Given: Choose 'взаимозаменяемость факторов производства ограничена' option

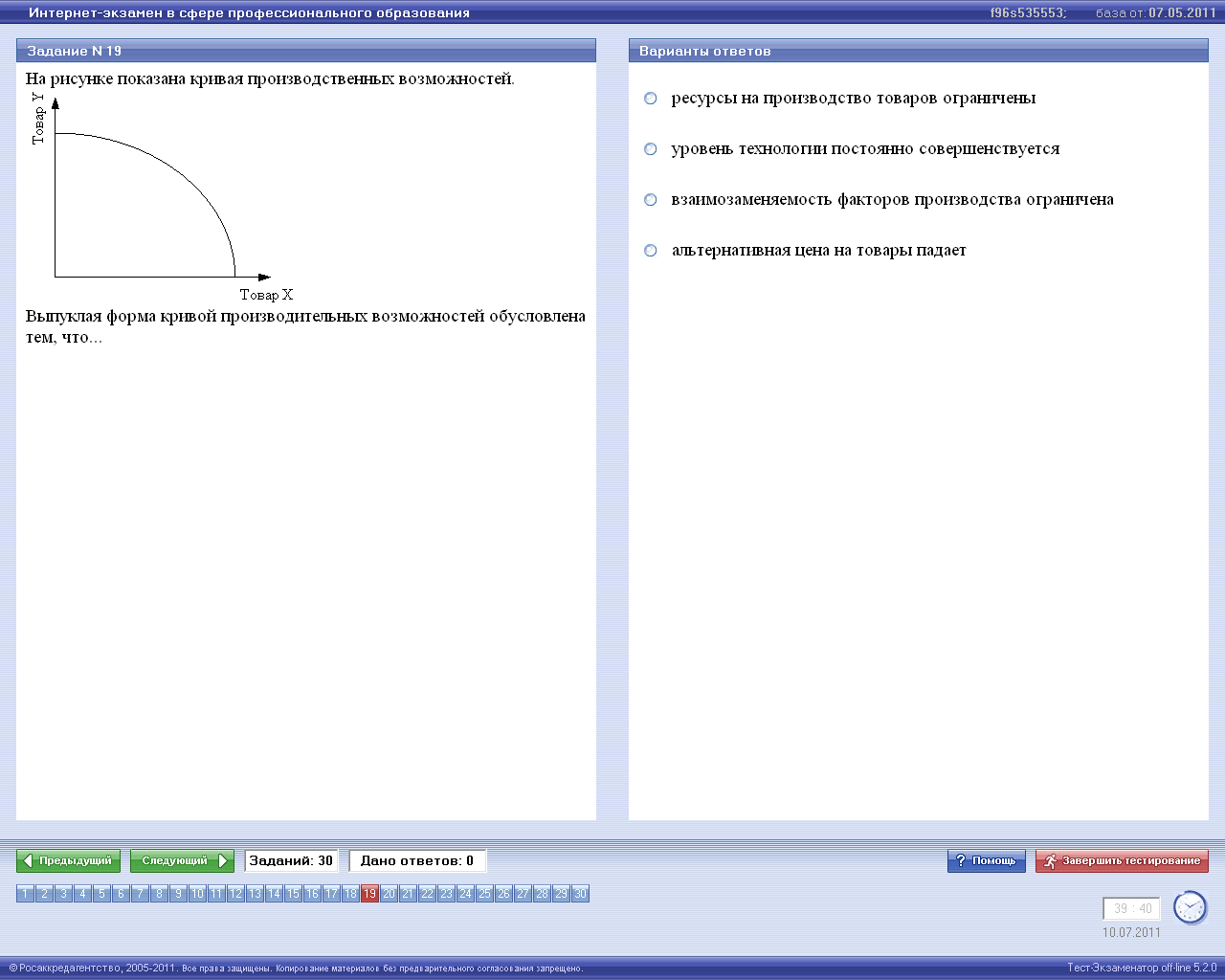Looking at the screenshot, I should click(x=651, y=200).
